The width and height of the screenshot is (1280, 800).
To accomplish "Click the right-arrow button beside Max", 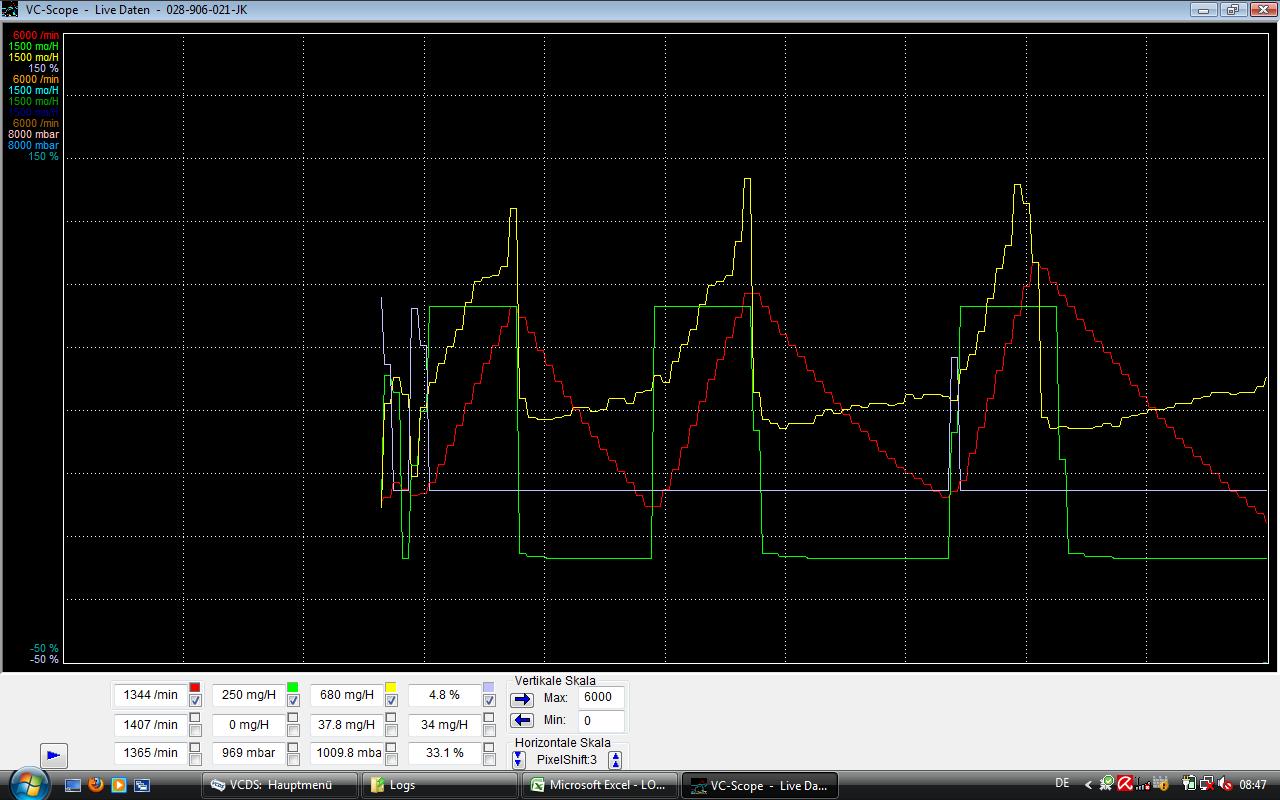I will point(522,699).
